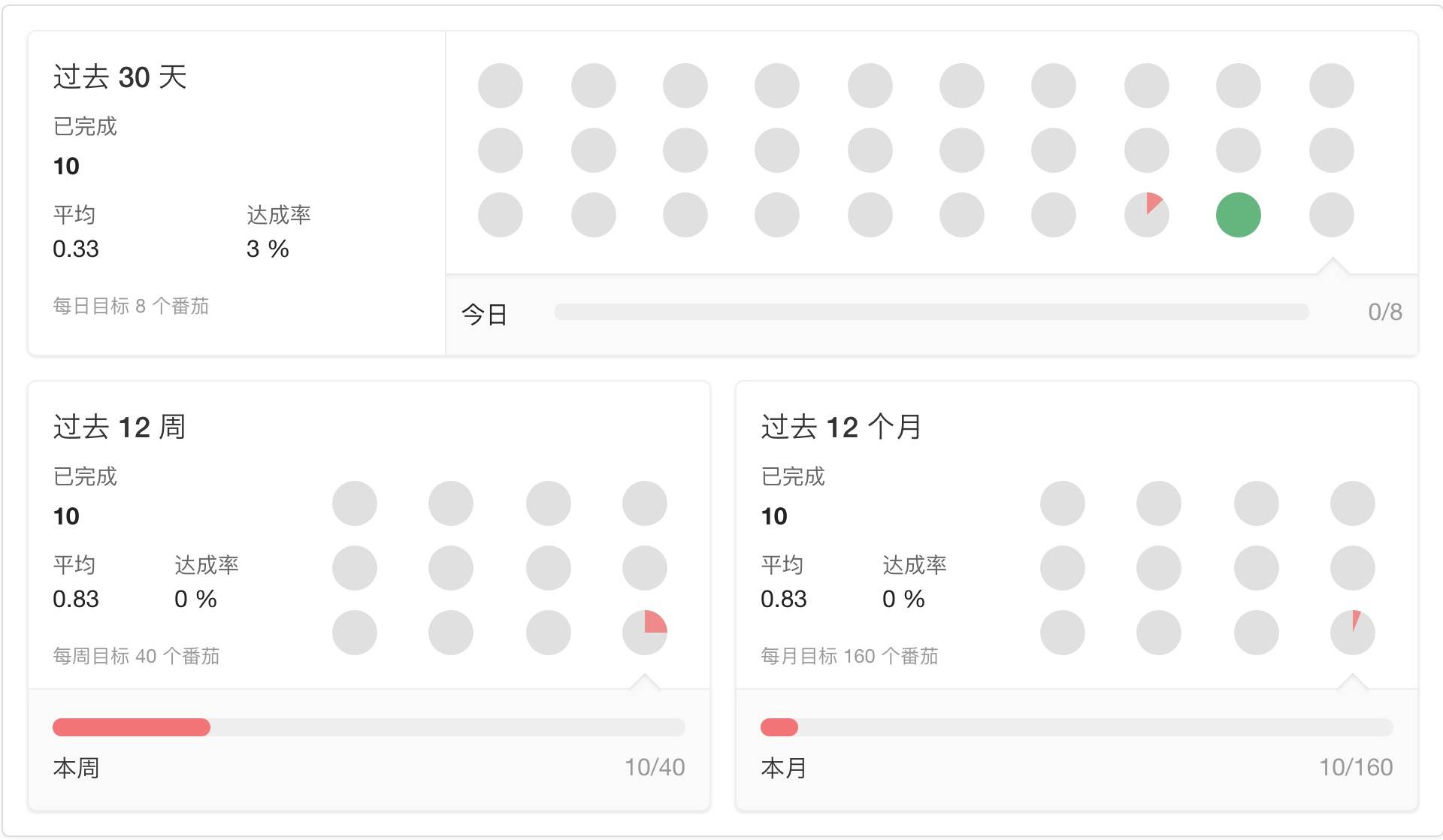Click the 10/160 monthly count label
This screenshot has width=1443, height=840.
click(1356, 767)
